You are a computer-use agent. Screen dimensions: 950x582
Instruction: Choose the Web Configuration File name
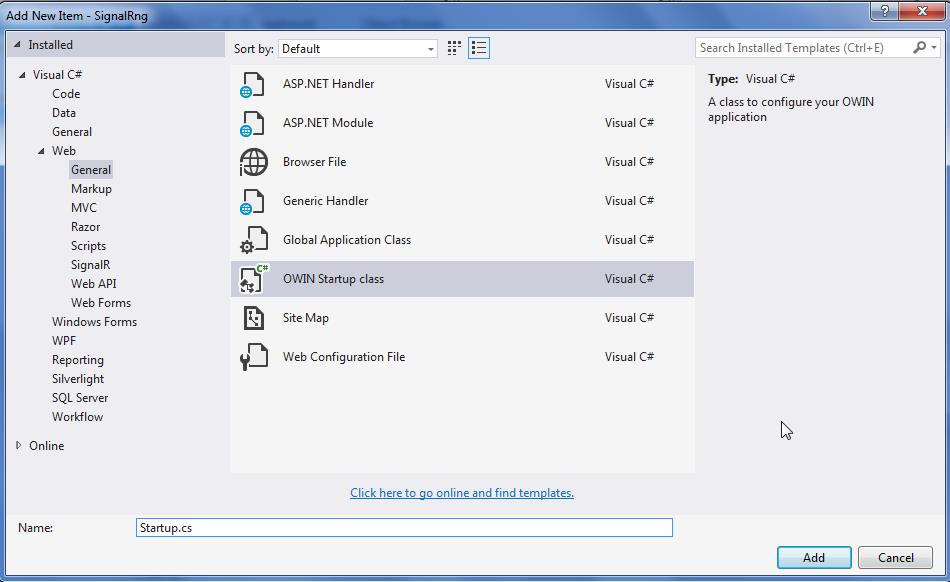(x=344, y=357)
